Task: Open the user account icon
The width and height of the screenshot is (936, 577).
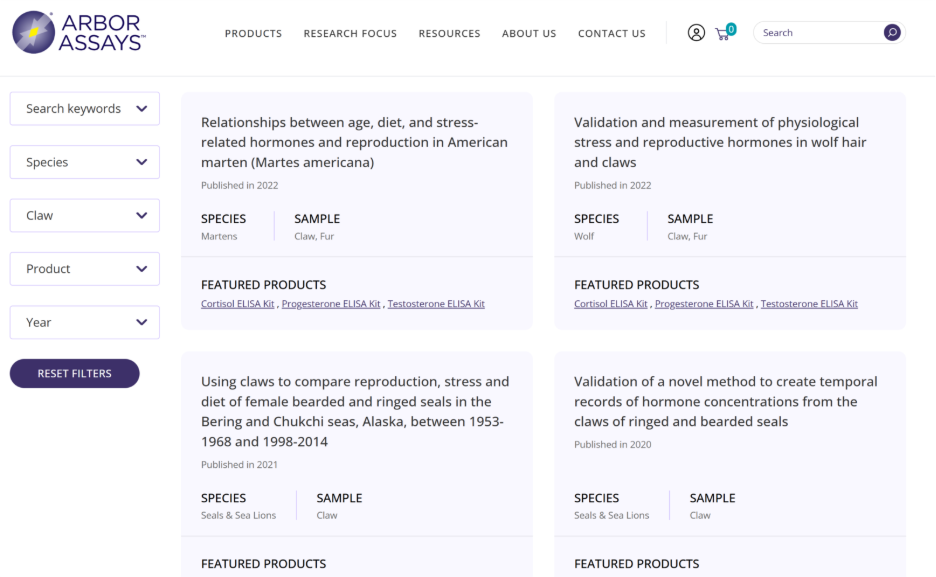Action: [696, 33]
